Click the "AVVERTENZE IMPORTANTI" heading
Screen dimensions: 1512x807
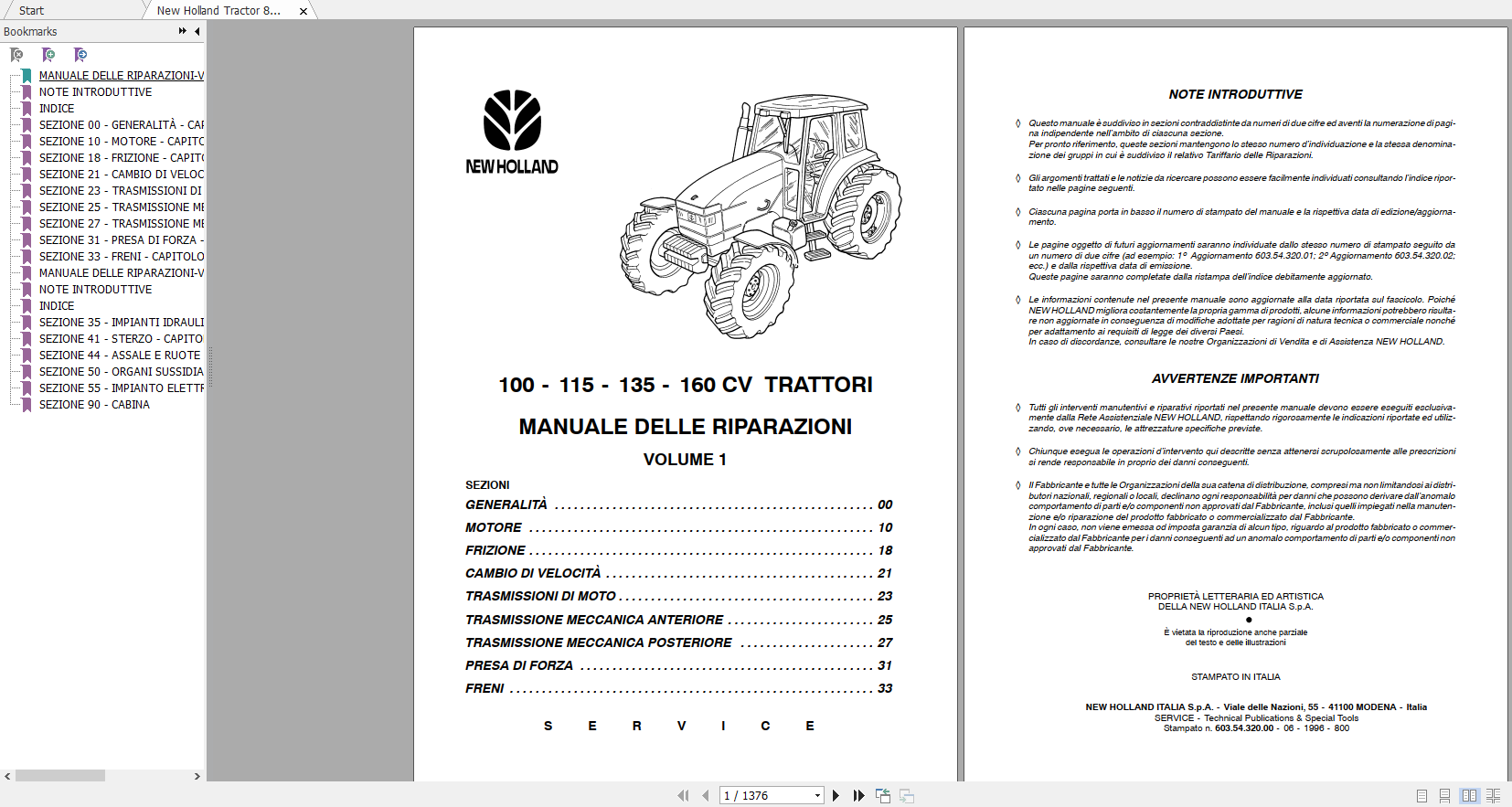(x=1235, y=378)
